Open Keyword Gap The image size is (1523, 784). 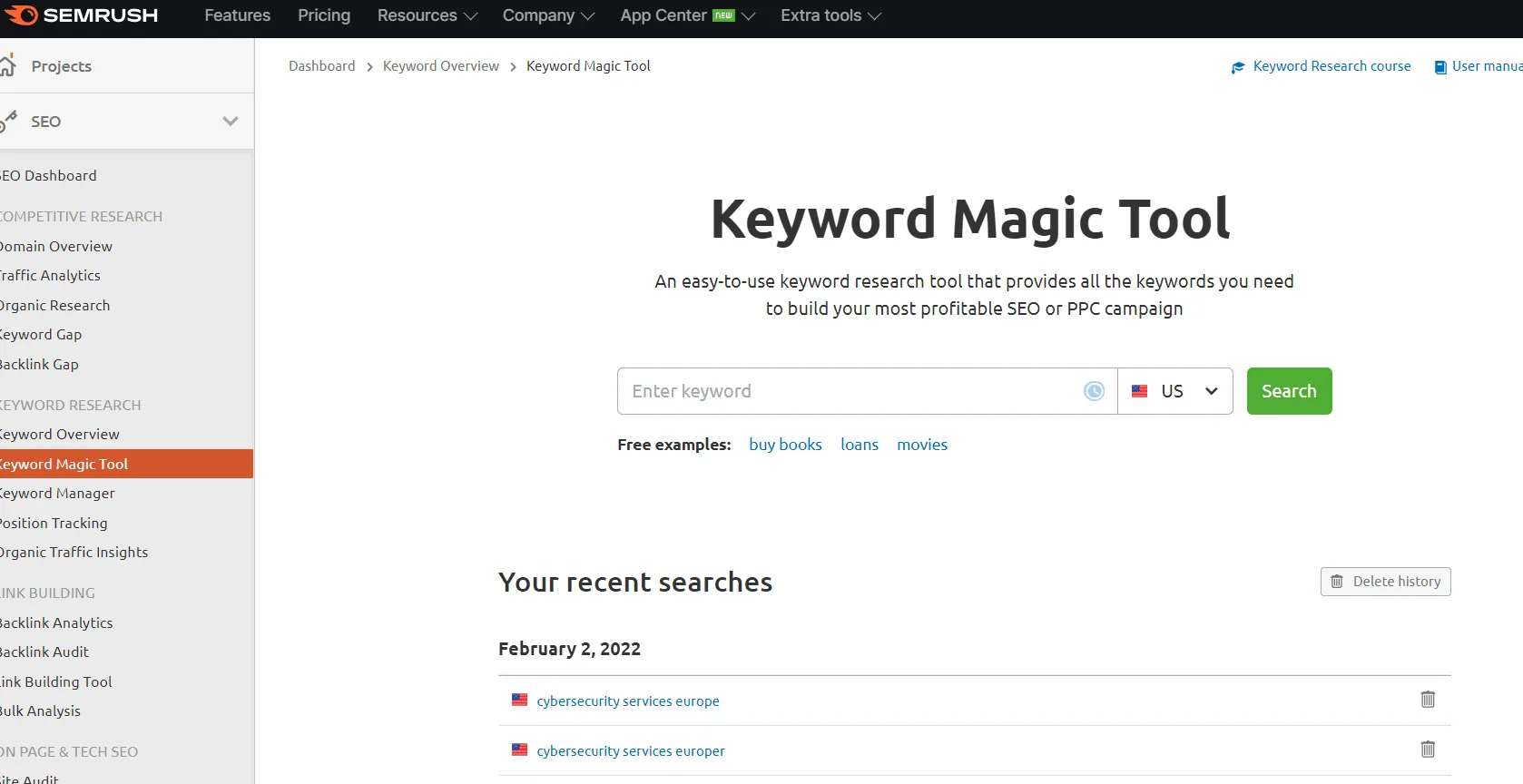click(x=41, y=334)
